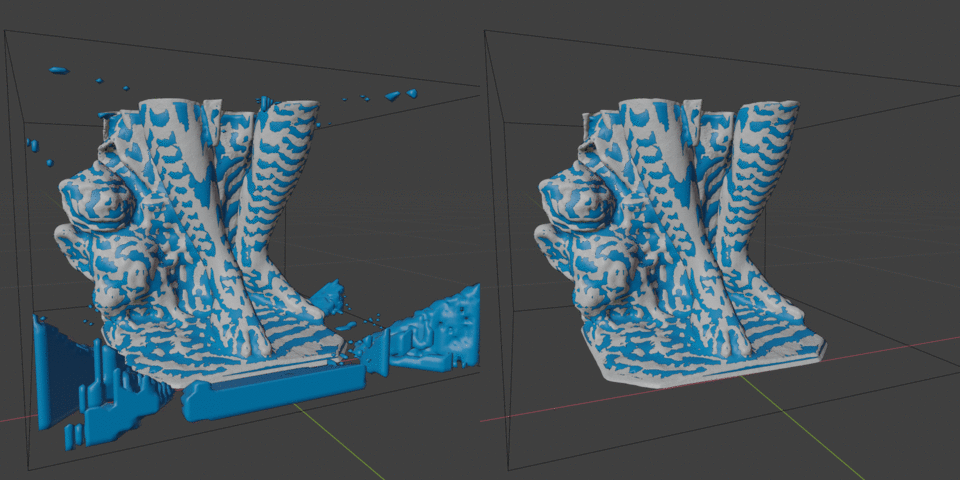
Task: Click the bounding box top-left corner in the right viewport
Action: 486,30
